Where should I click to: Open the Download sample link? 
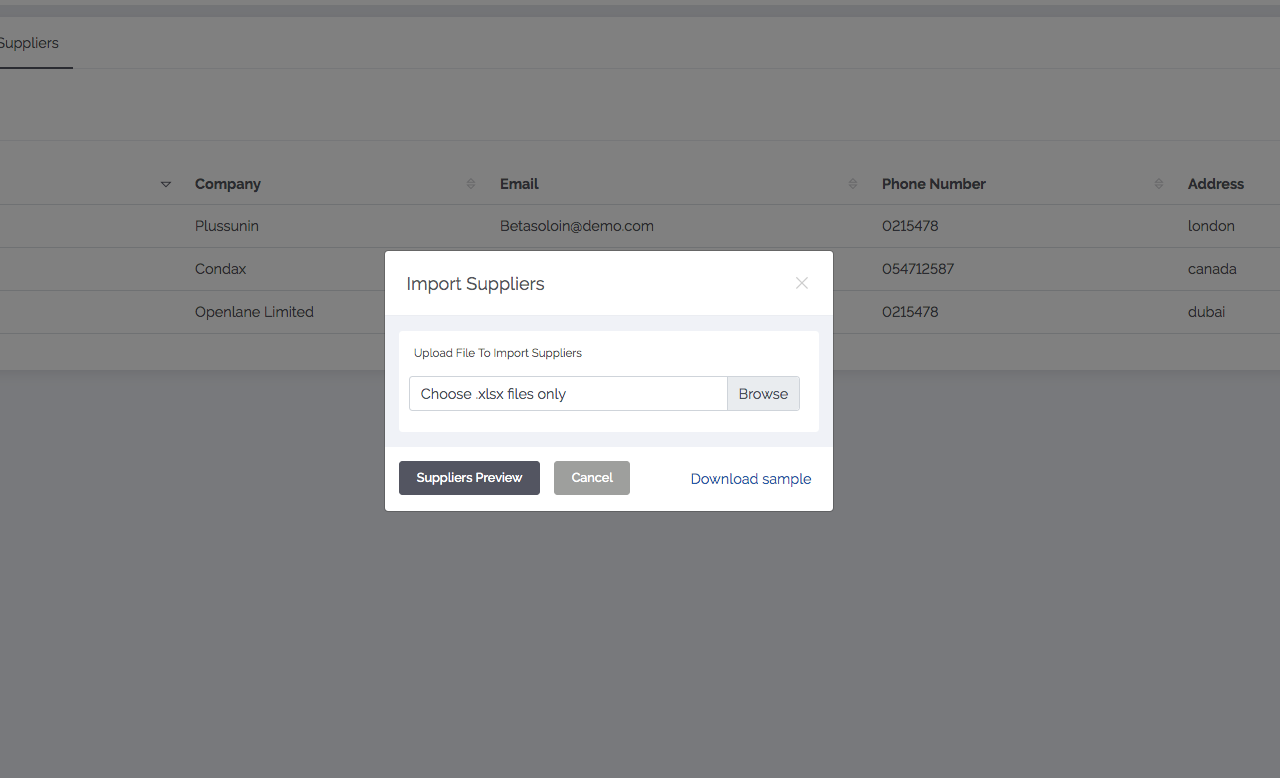click(750, 479)
